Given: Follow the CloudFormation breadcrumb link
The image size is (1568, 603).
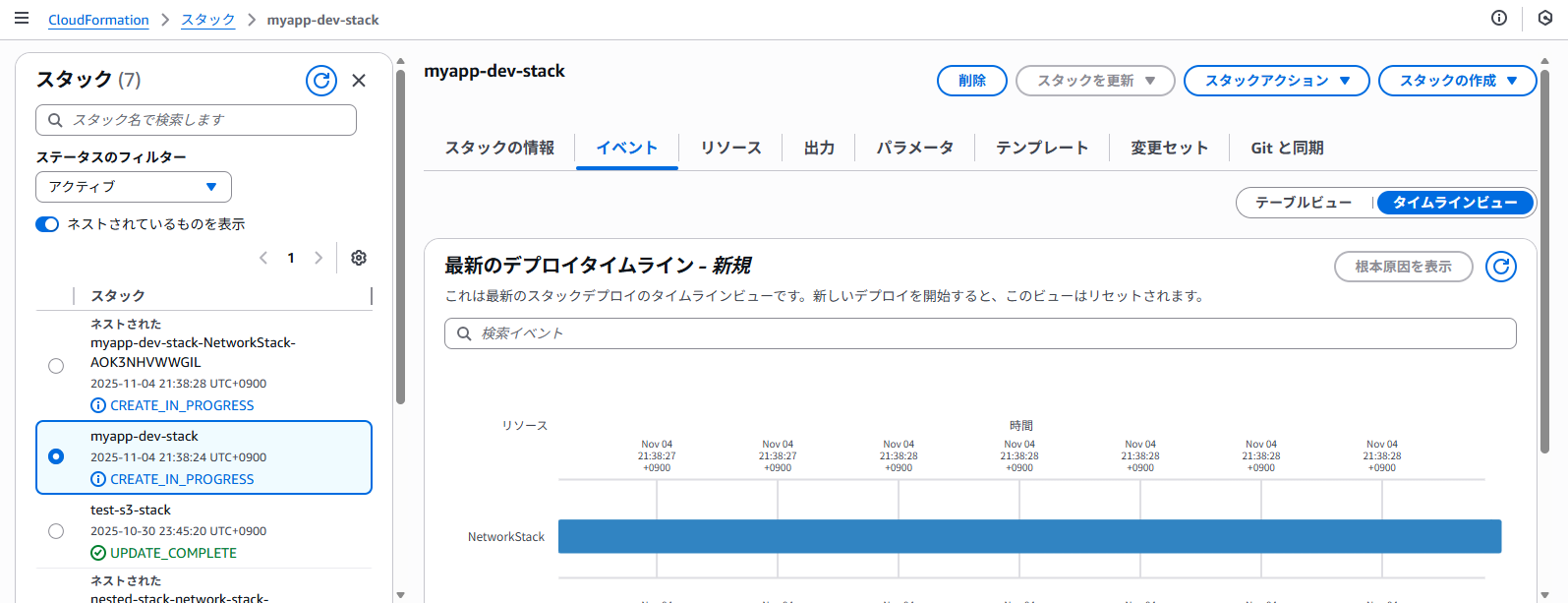Looking at the screenshot, I should pos(98,20).
